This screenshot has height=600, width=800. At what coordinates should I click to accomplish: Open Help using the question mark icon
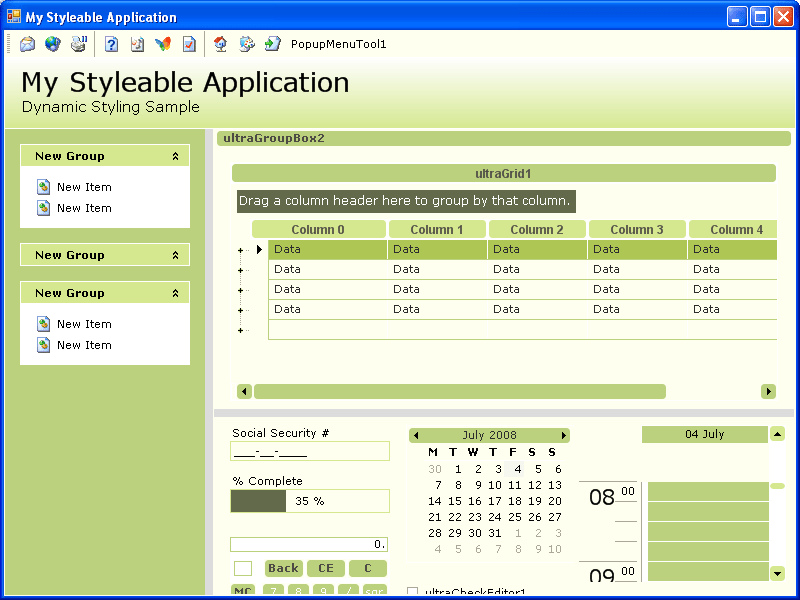point(110,44)
